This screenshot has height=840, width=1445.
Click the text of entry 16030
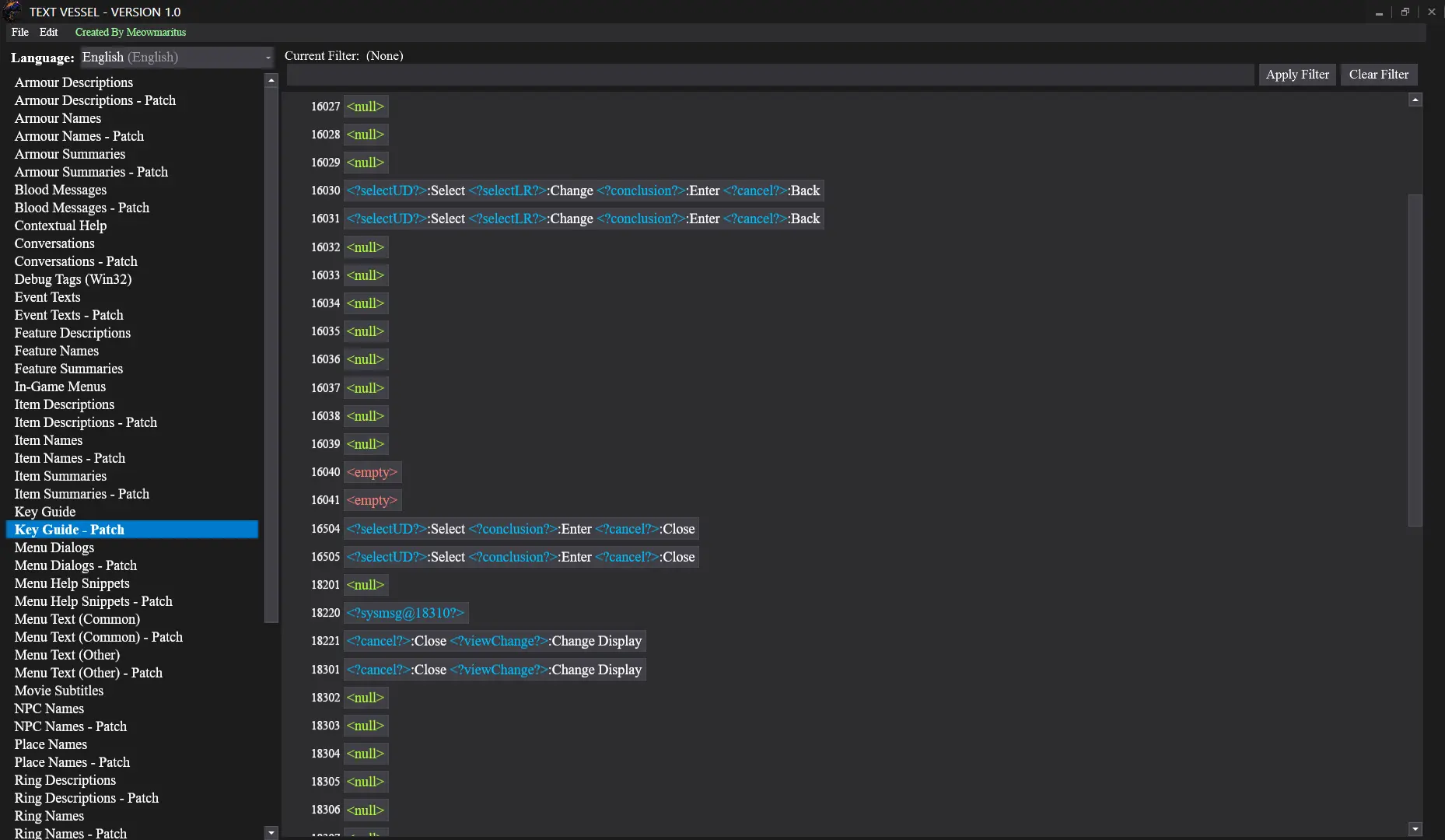(583, 191)
